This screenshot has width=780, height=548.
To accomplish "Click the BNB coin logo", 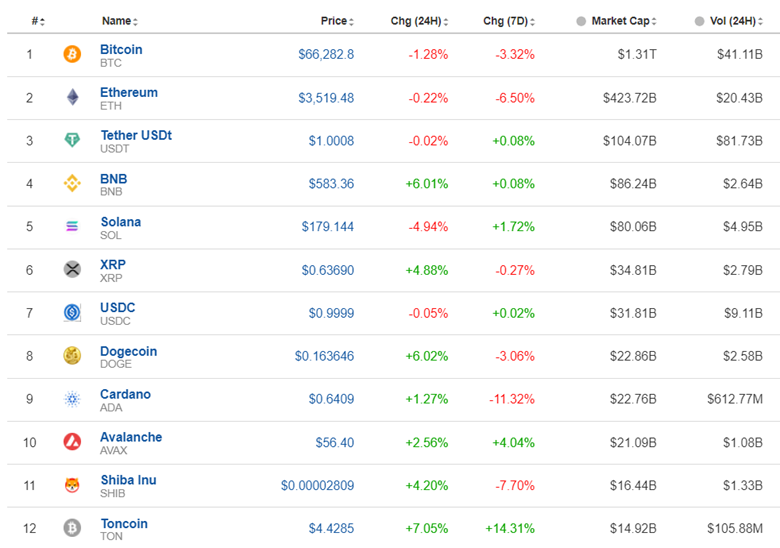I will [72, 183].
